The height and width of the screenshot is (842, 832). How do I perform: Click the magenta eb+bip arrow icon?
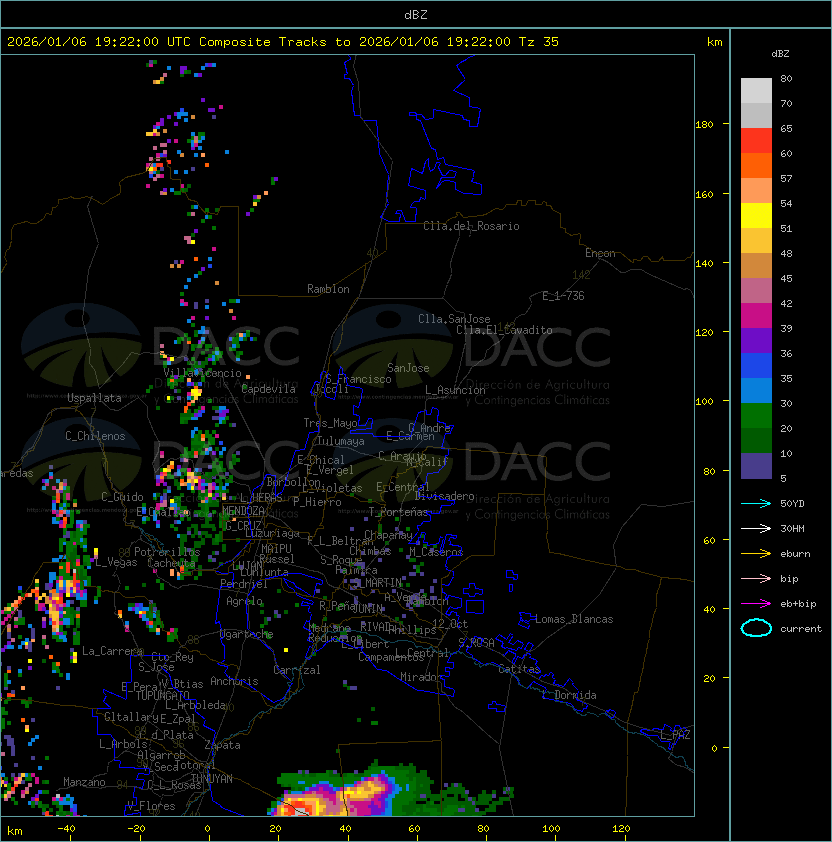[756, 604]
